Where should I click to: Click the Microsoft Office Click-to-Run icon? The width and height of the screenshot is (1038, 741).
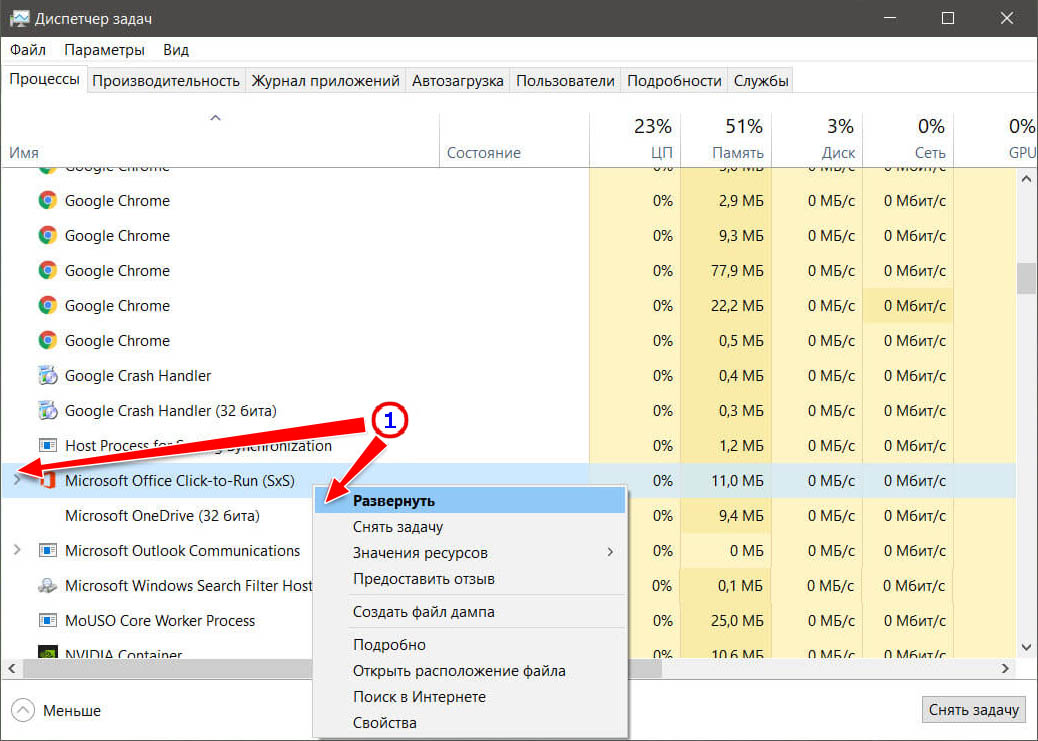coord(48,481)
